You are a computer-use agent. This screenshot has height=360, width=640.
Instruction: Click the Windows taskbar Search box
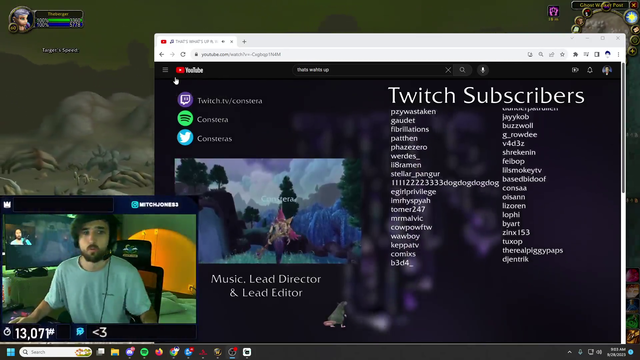pos(56,352)
